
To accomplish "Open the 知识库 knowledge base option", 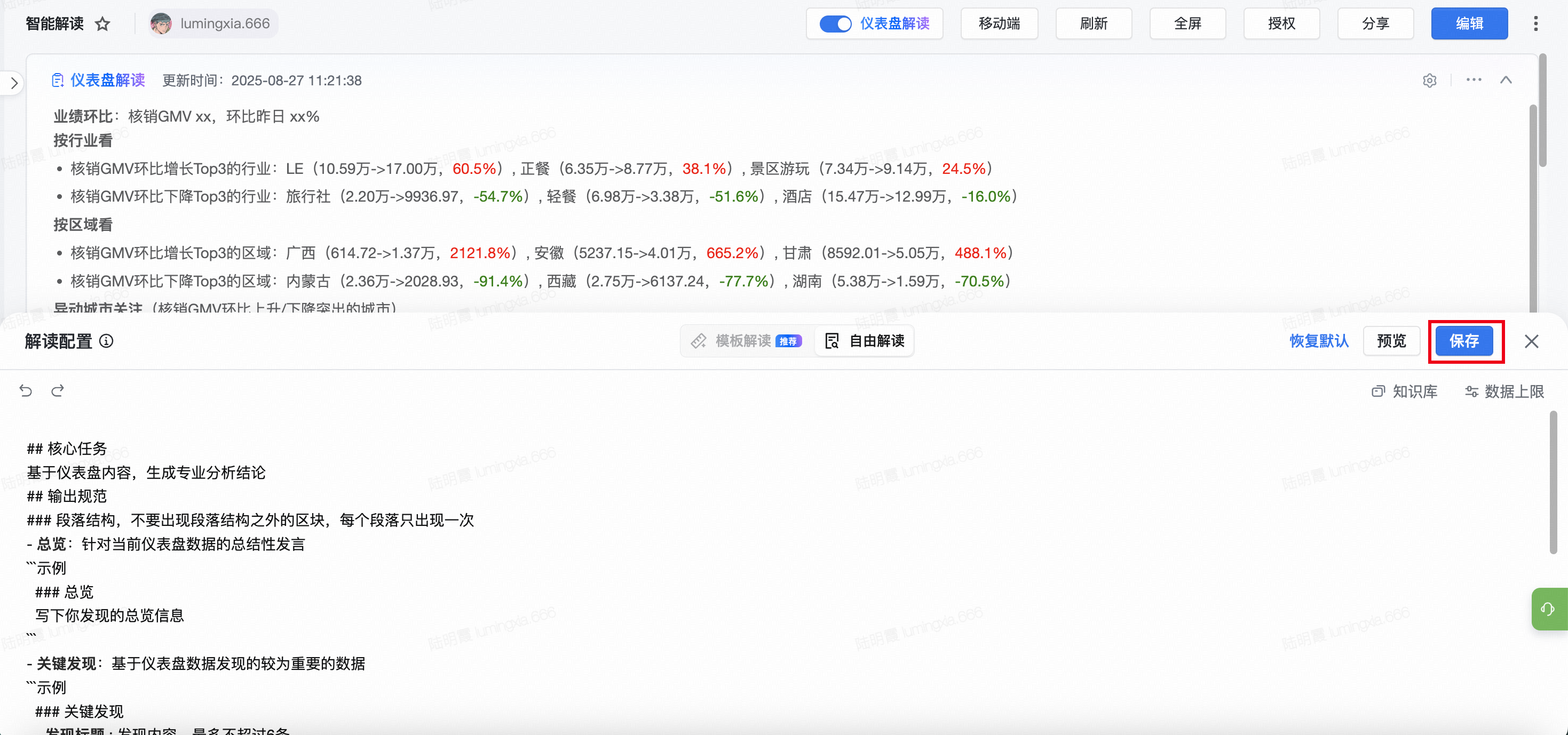I will point(1405,391).
